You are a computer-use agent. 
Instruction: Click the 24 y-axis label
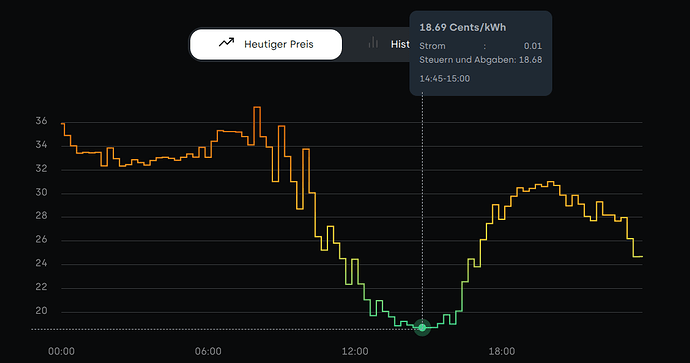[x=41, y=263]
